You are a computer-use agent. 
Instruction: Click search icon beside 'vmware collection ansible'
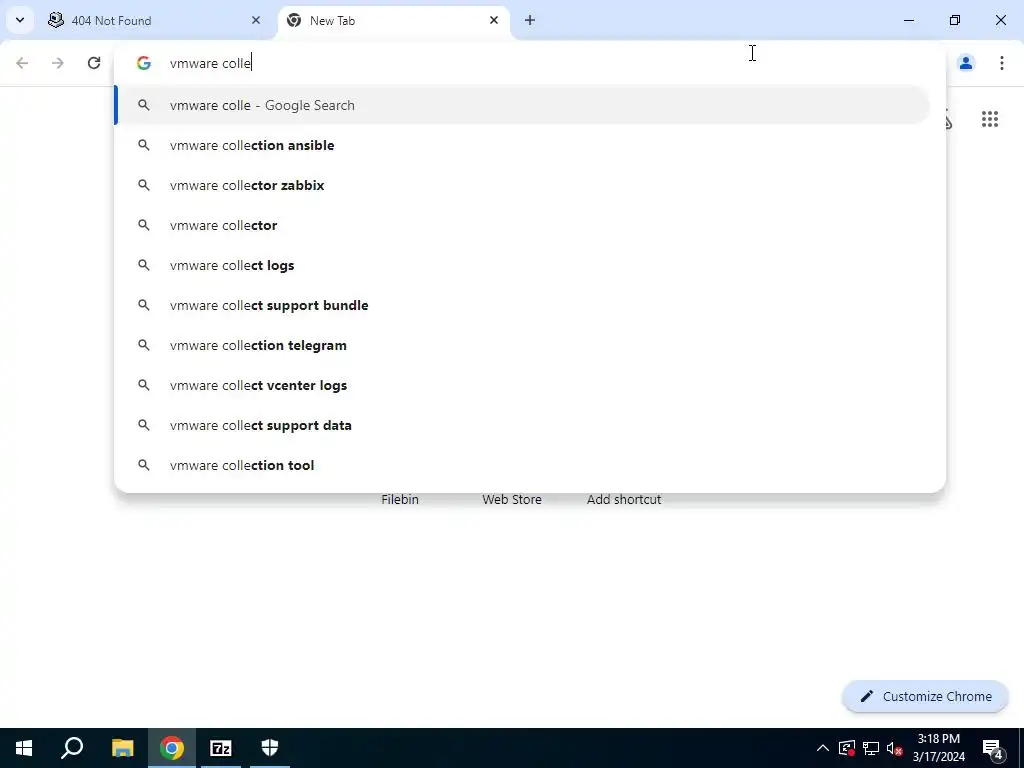point(144,145)
